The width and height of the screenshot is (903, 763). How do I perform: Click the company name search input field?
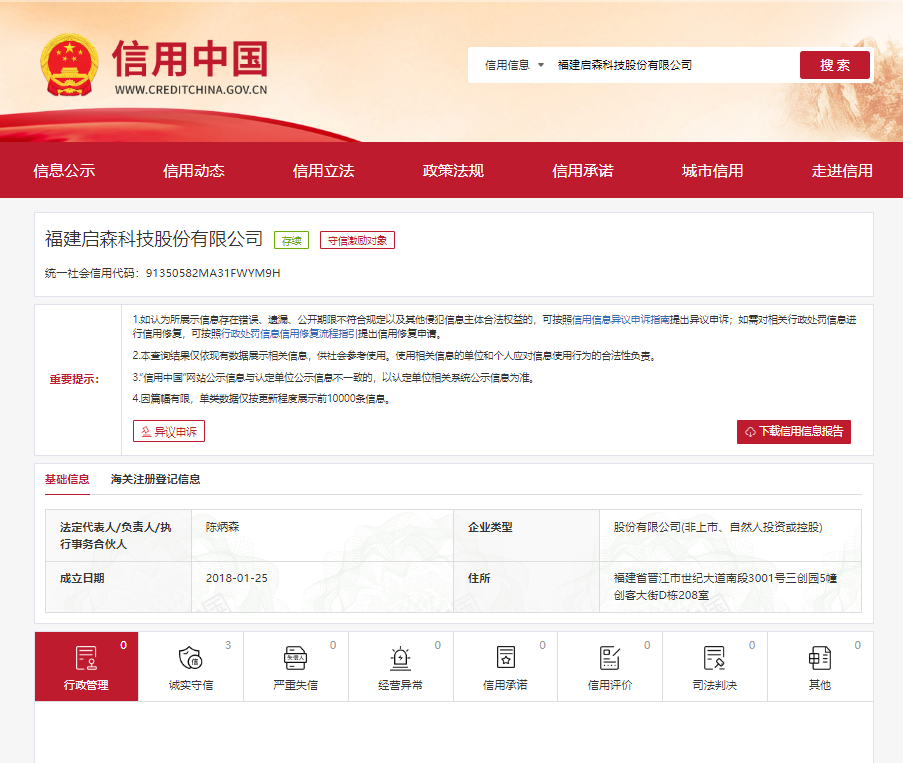(x=670, y=65)
